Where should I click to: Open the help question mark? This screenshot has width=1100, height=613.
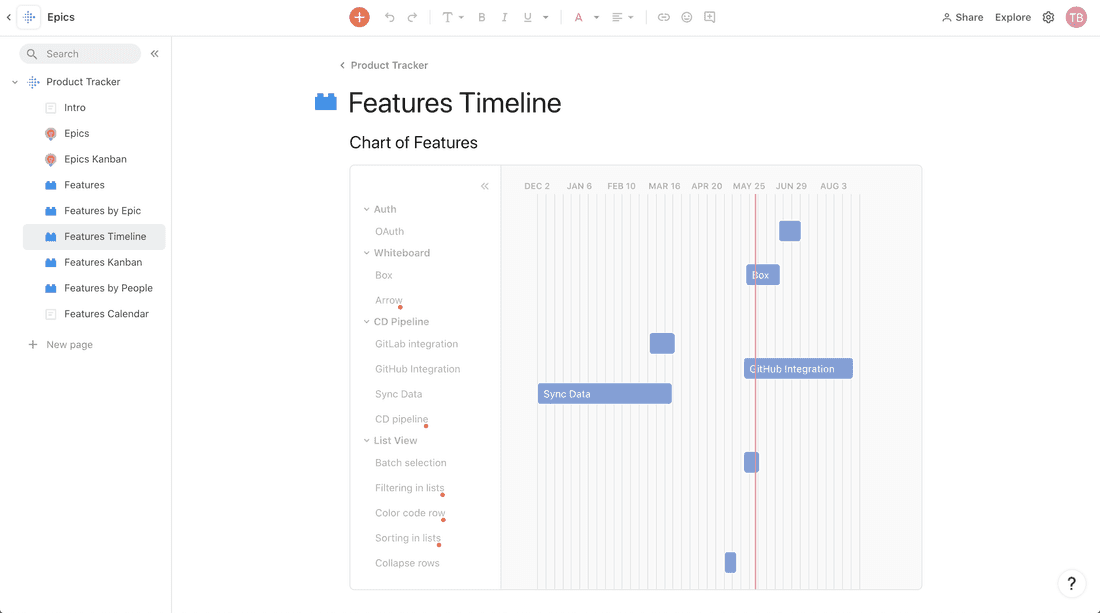(x=1071, y=584)
